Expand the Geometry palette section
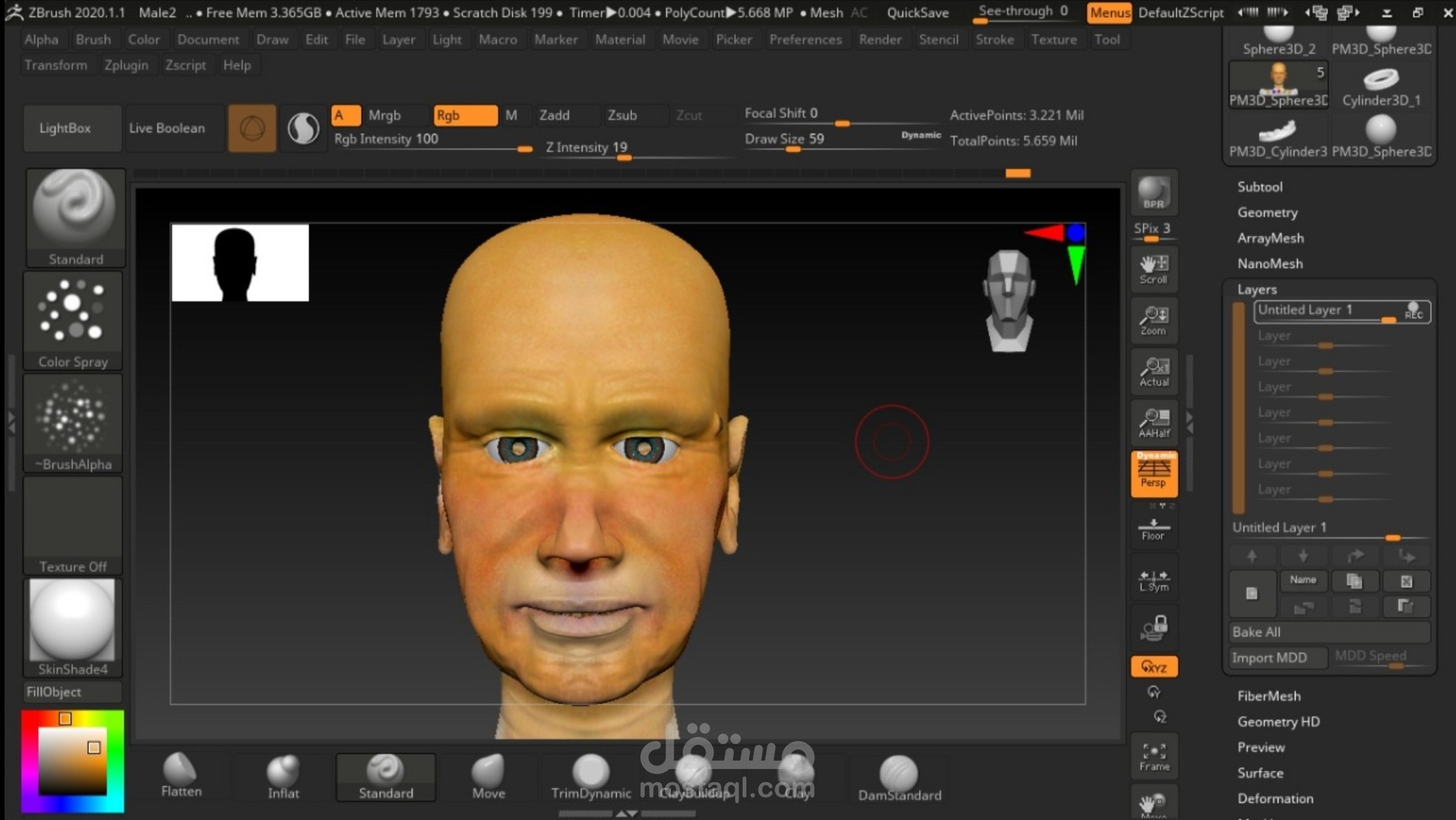This screenshot has height=820, width=1456. click(x=1267, y=213)
